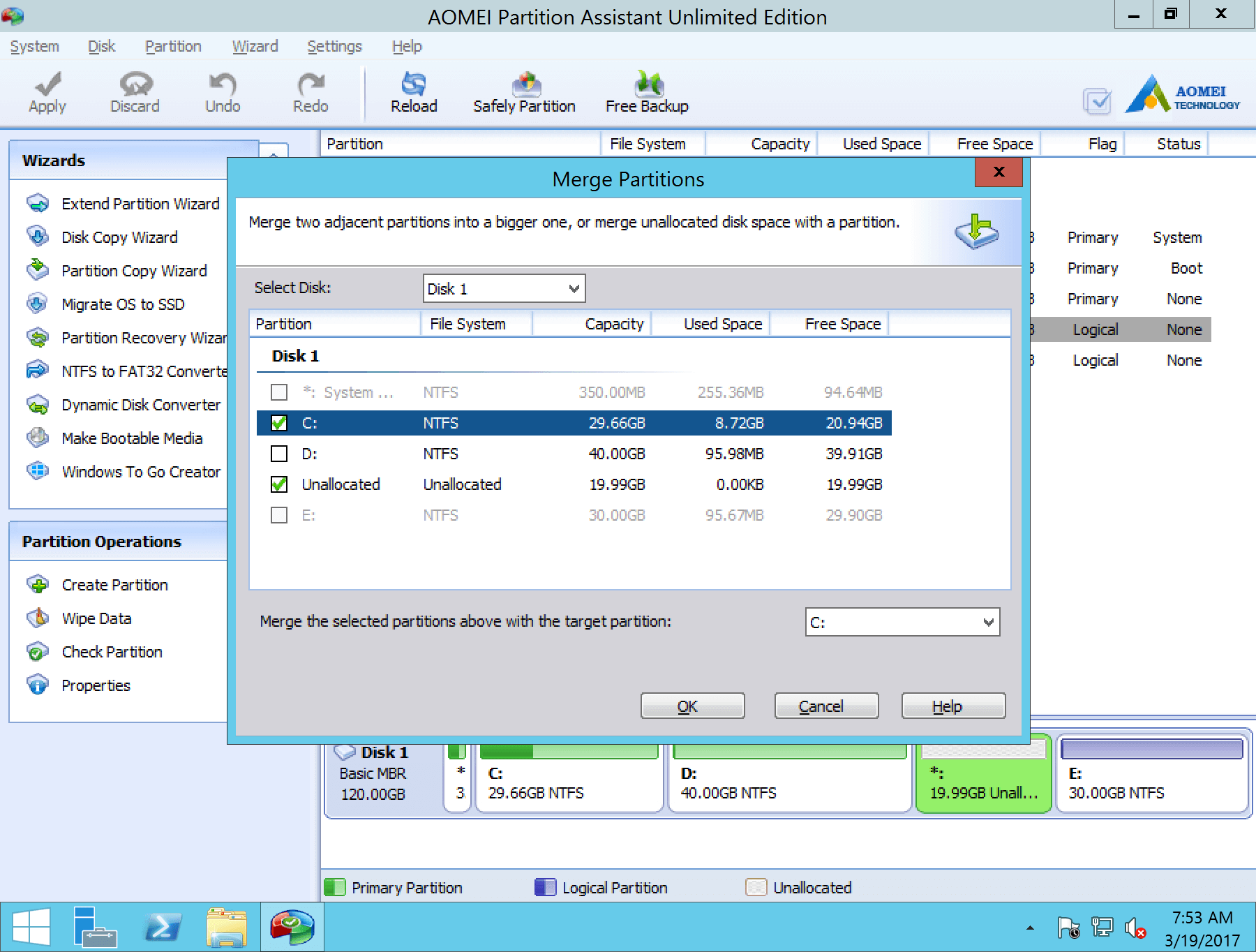The image size is (1256, 952).
Task: Click the Unallocated legend swatch
Action: coord(756,887)
